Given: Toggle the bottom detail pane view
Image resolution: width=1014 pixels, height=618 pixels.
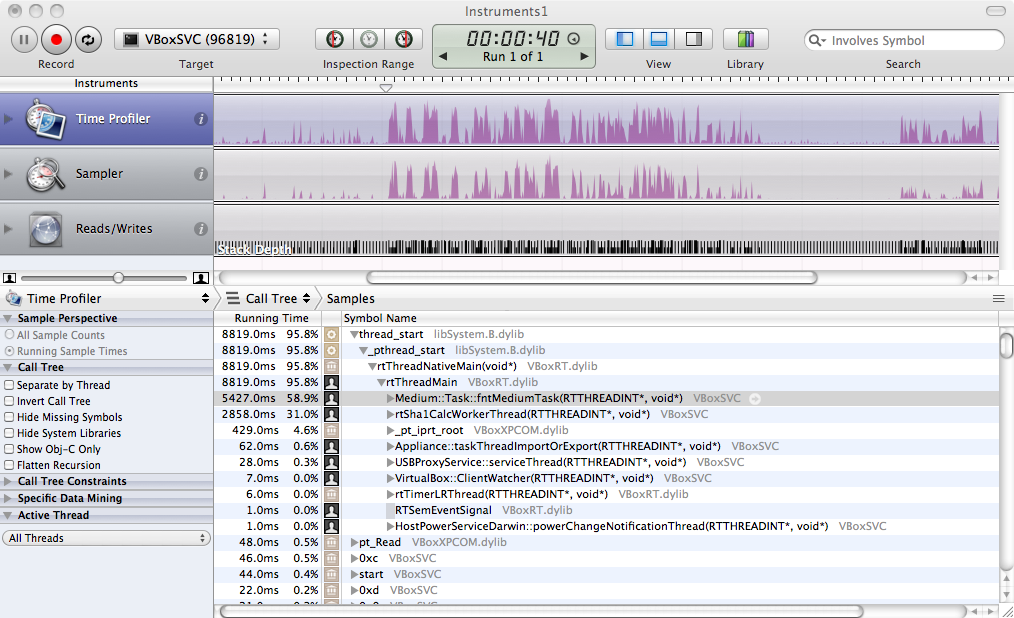Looking at the screenshot, I should [658, 39].
